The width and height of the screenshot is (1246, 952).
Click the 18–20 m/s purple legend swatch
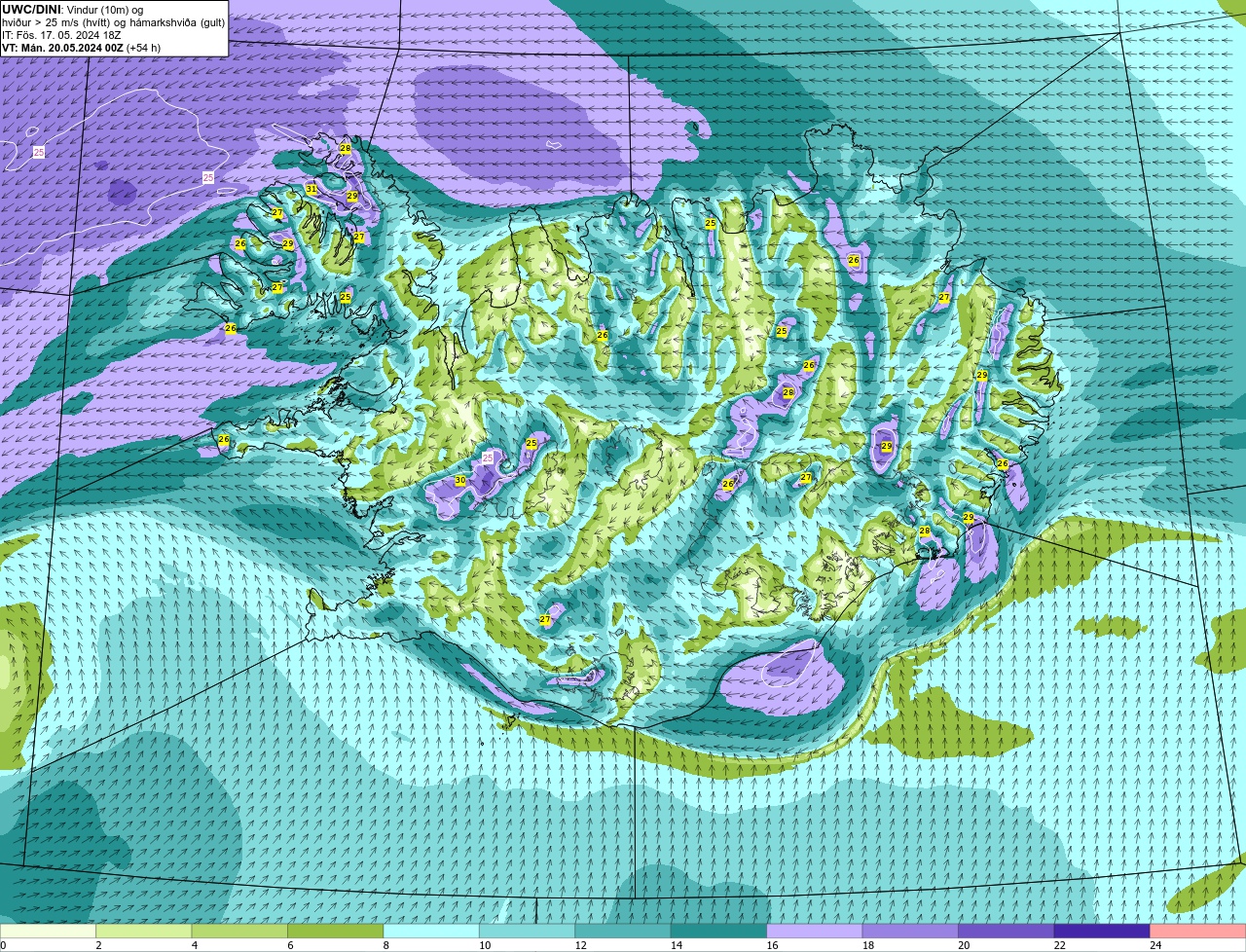pos(910,932)
